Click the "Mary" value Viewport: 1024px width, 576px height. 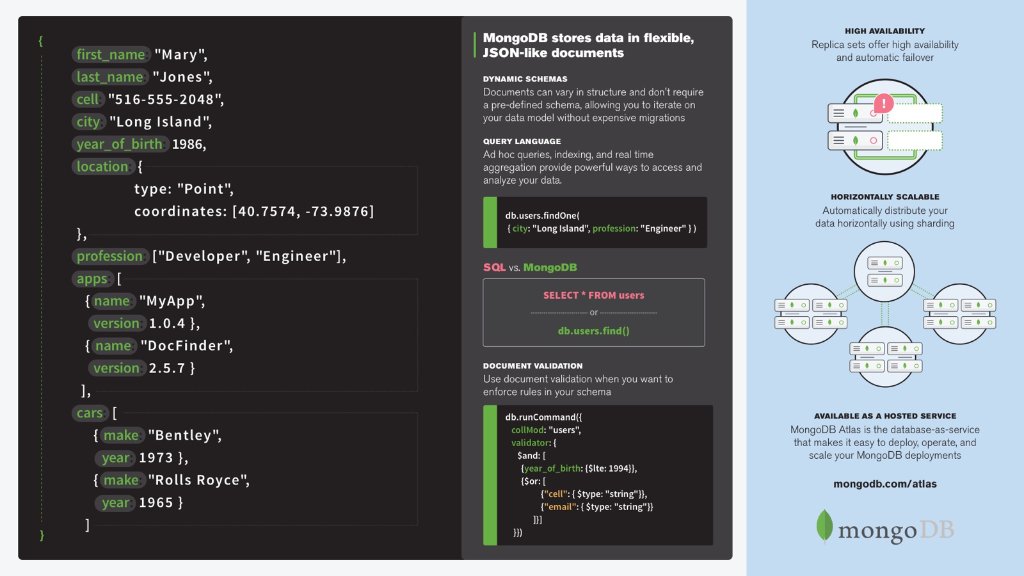(181, 54)
